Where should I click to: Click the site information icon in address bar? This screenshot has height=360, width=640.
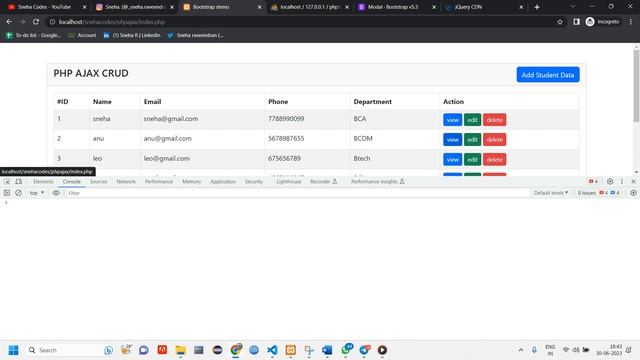point(52,22)
